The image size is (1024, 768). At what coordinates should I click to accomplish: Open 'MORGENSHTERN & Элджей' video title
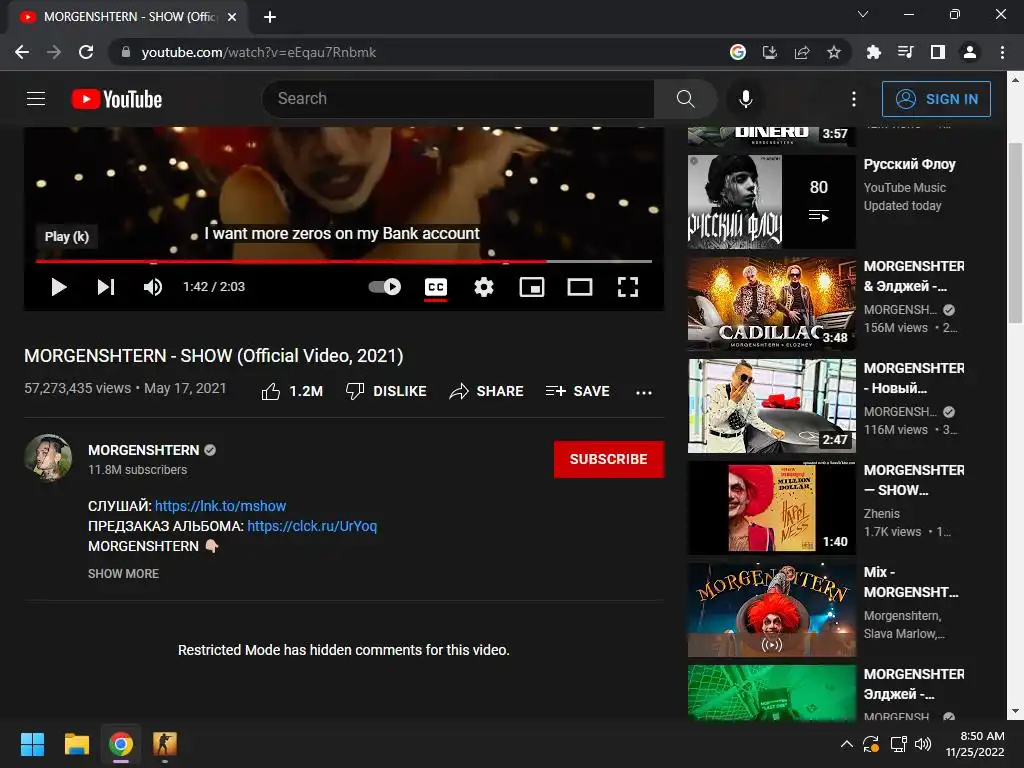point(914,276)
